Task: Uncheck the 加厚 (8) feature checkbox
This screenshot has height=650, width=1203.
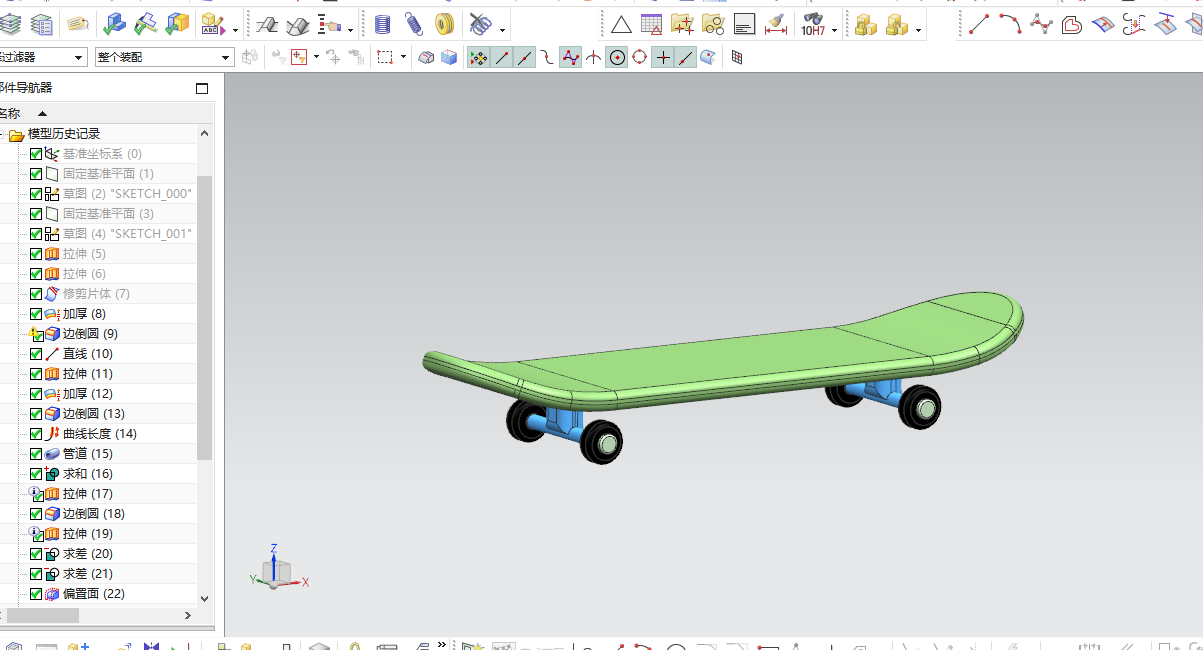Action: tap(36, 314)
